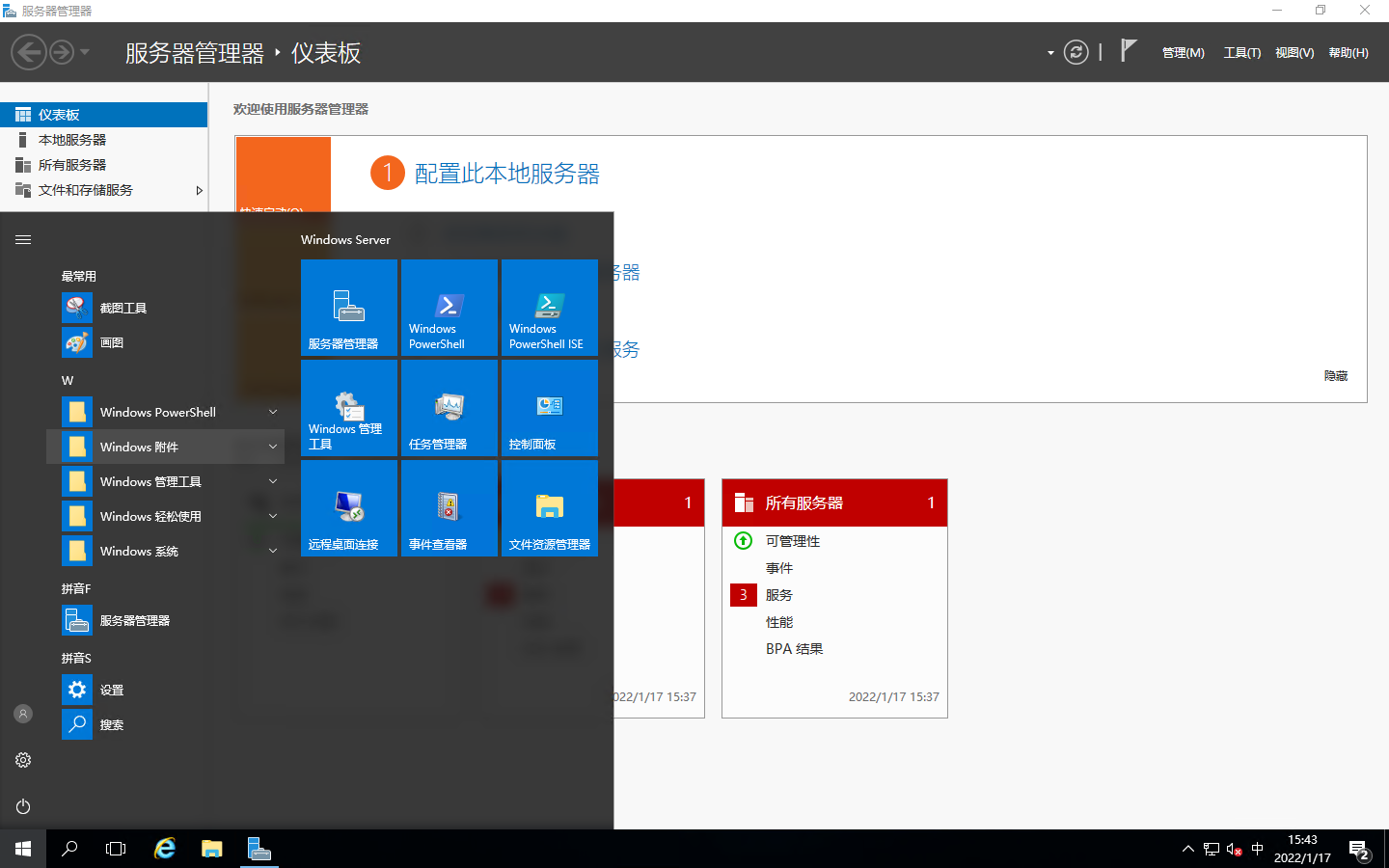Click the Server Manager refresh icon

coord(1076,52)
